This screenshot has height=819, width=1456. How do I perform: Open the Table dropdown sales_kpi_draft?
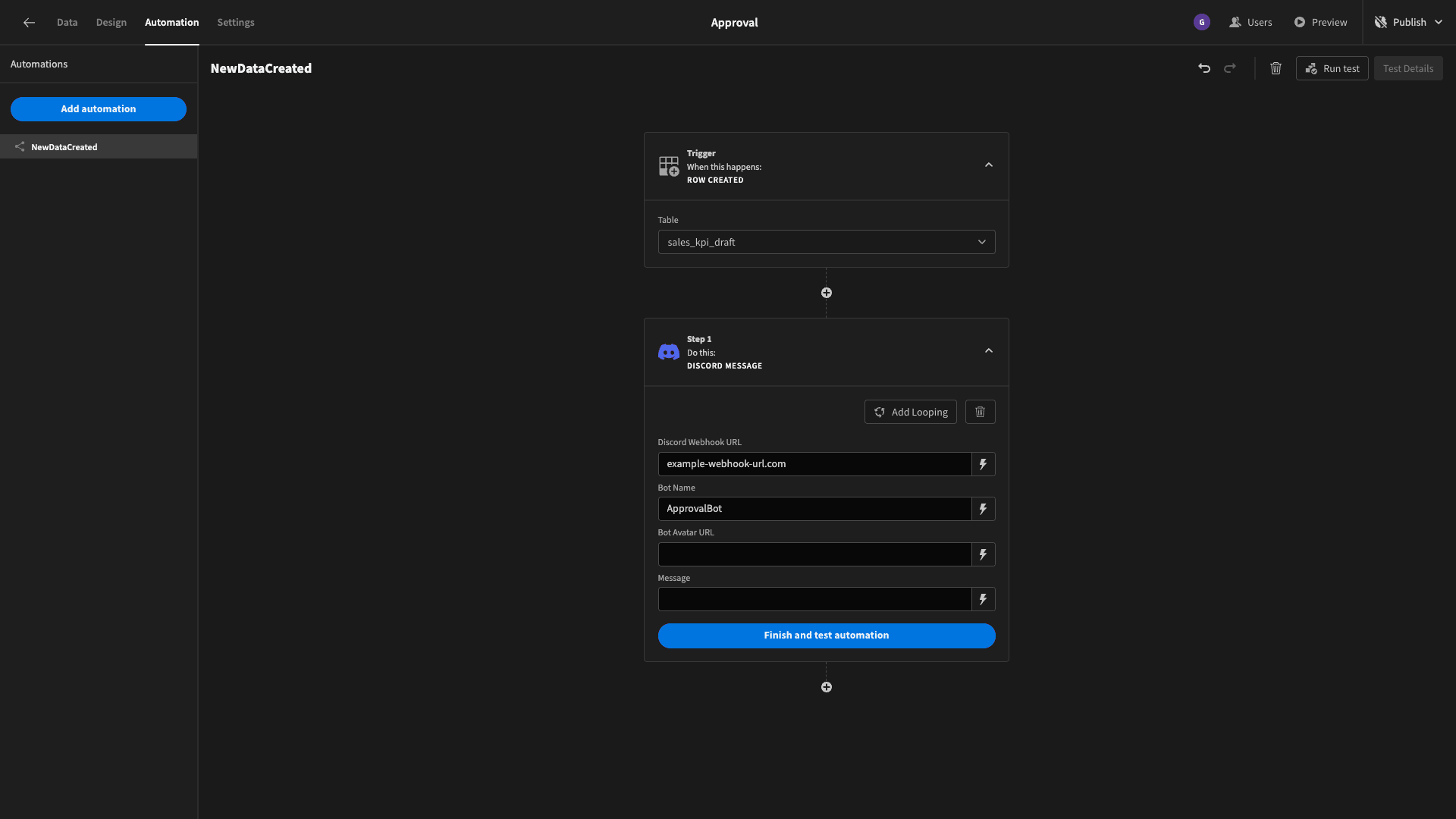click(x=827, y=243)
